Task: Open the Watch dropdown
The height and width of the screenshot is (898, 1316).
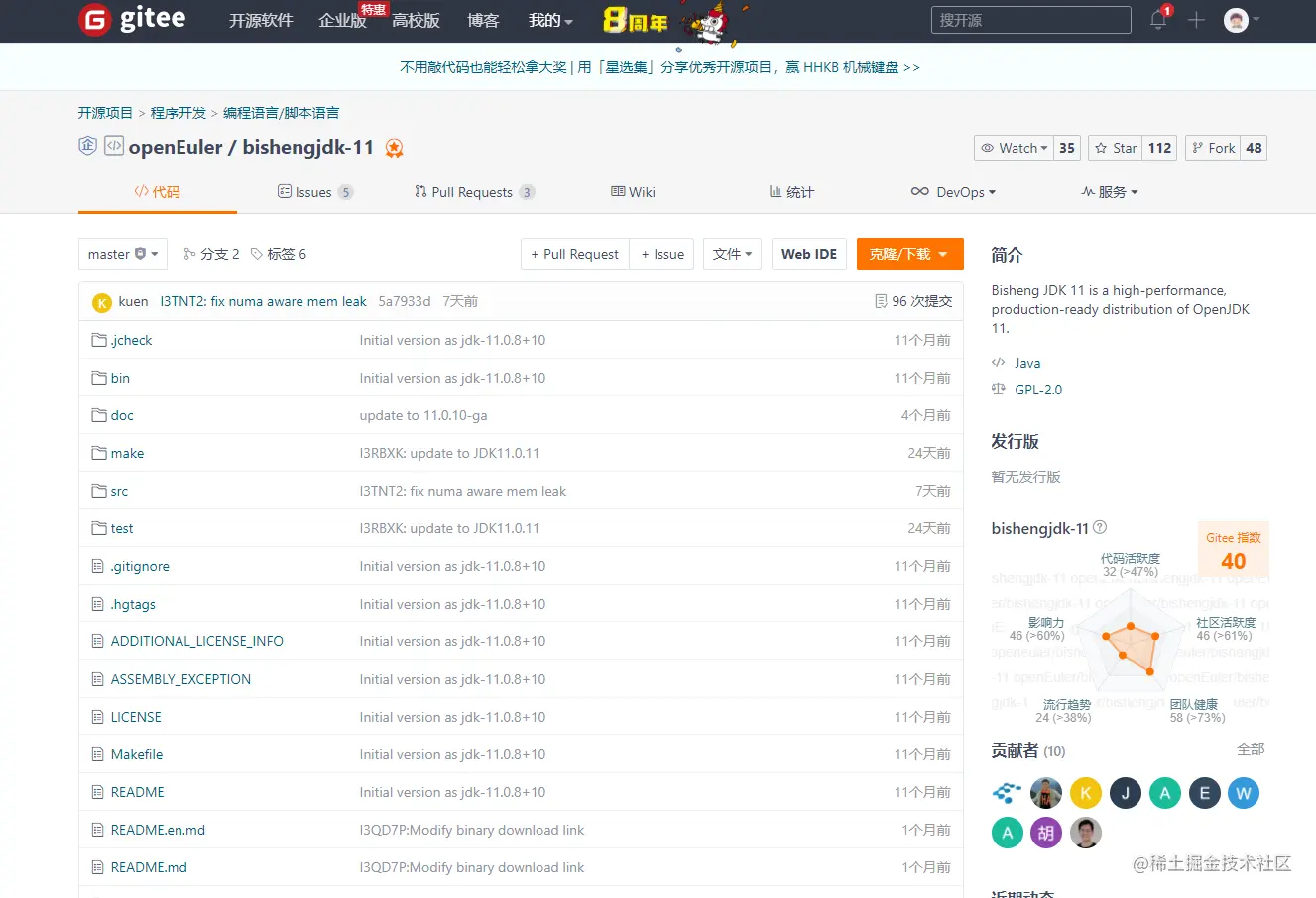Action: click(x=1014, y=148)
